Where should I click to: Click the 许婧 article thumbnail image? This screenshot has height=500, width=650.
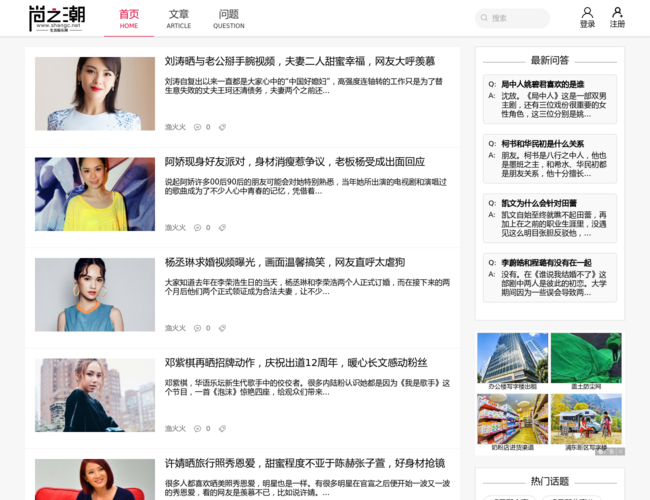coord(95,479)
